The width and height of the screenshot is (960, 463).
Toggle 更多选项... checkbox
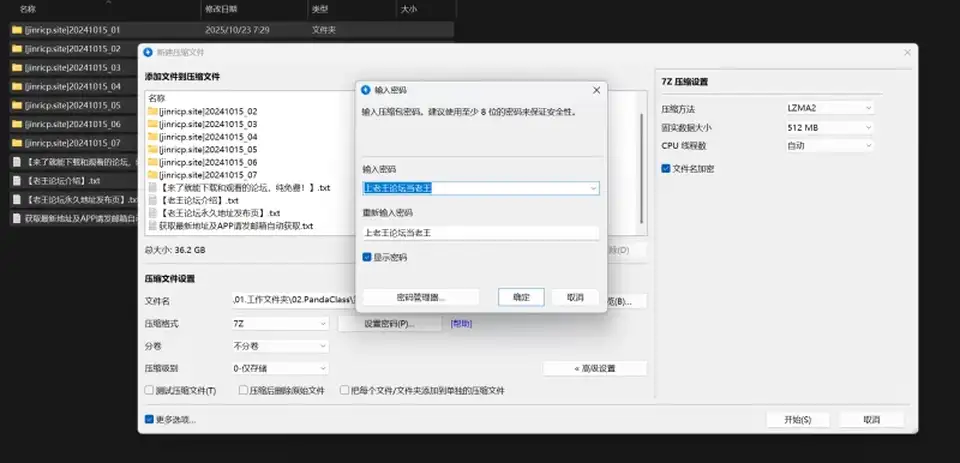coord(149,420)
